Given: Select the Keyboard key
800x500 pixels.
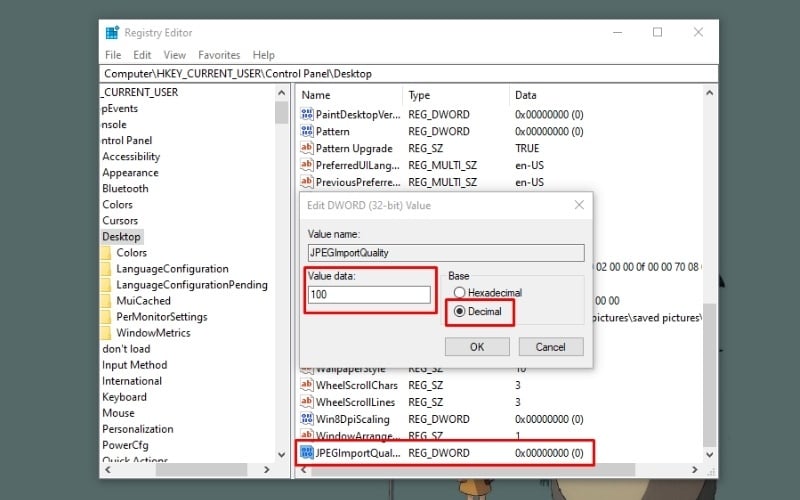Looking at the screenshot, I should pyautogui.click(x=124, y=397).
